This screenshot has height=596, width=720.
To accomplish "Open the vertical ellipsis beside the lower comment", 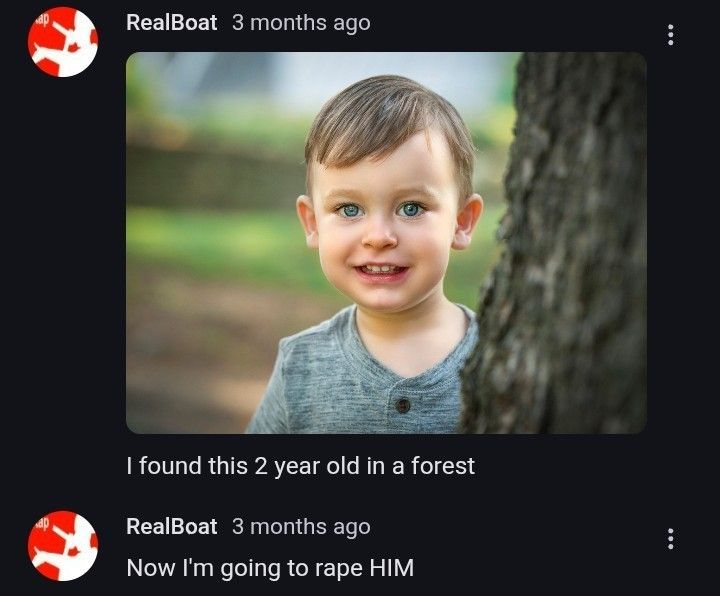I will [x=670, y=540].
